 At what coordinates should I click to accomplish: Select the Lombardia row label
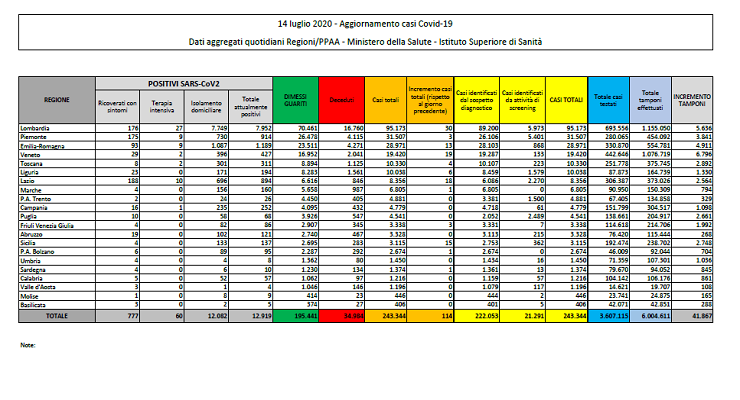point(36,128)
